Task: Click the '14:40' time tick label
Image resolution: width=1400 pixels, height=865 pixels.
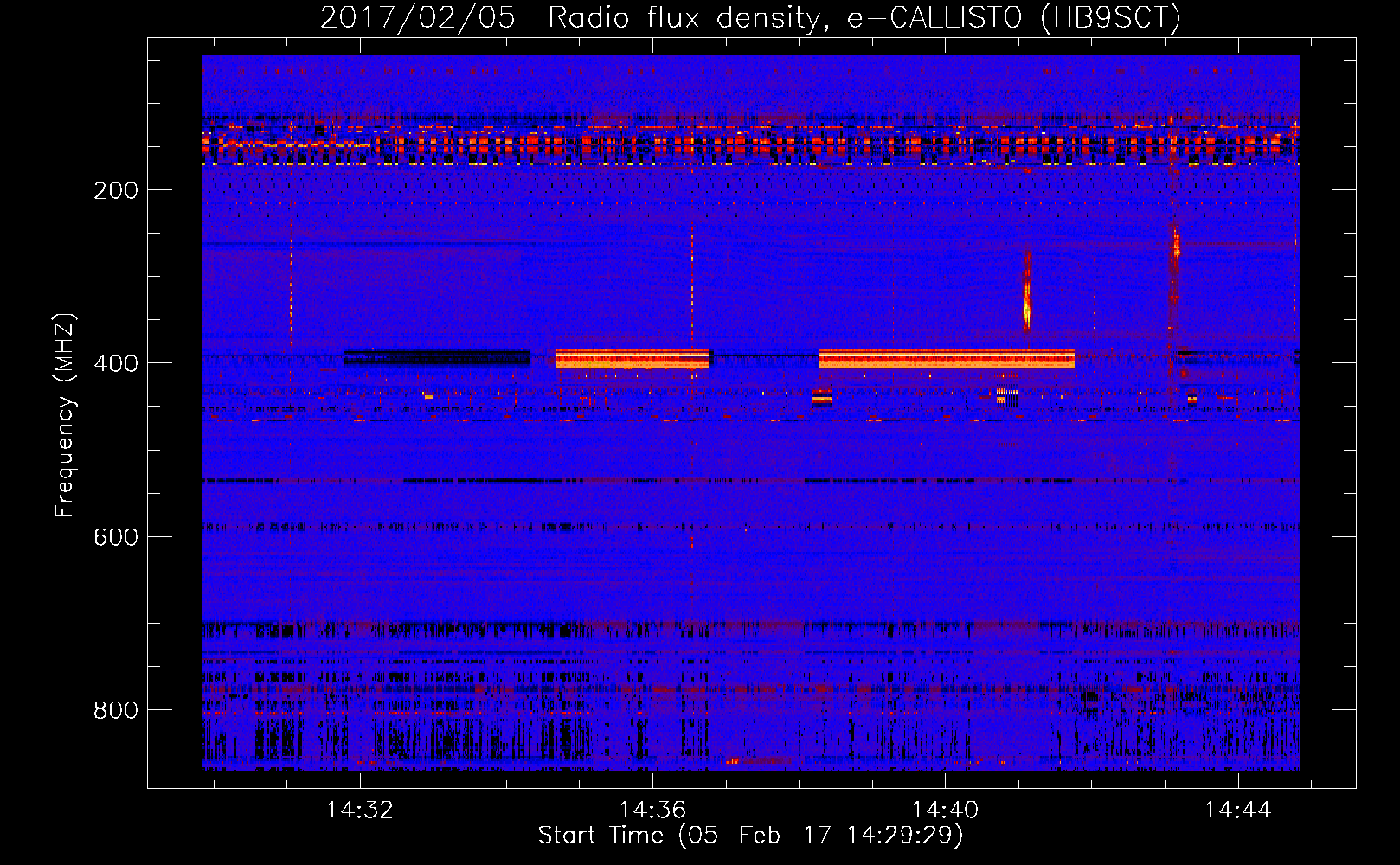Action: [945, 810]
